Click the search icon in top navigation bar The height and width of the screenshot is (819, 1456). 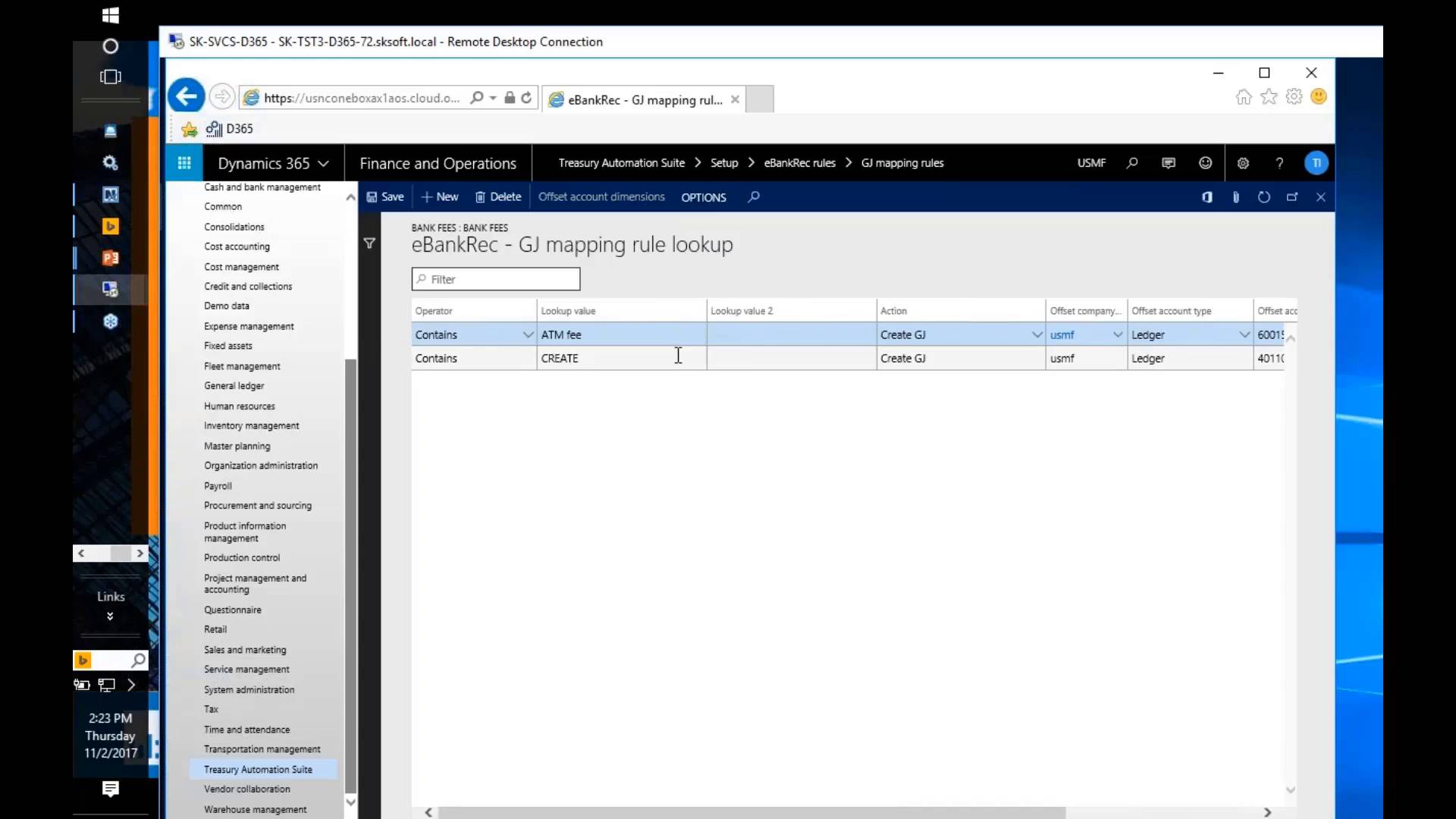(x=1132, y=163)
